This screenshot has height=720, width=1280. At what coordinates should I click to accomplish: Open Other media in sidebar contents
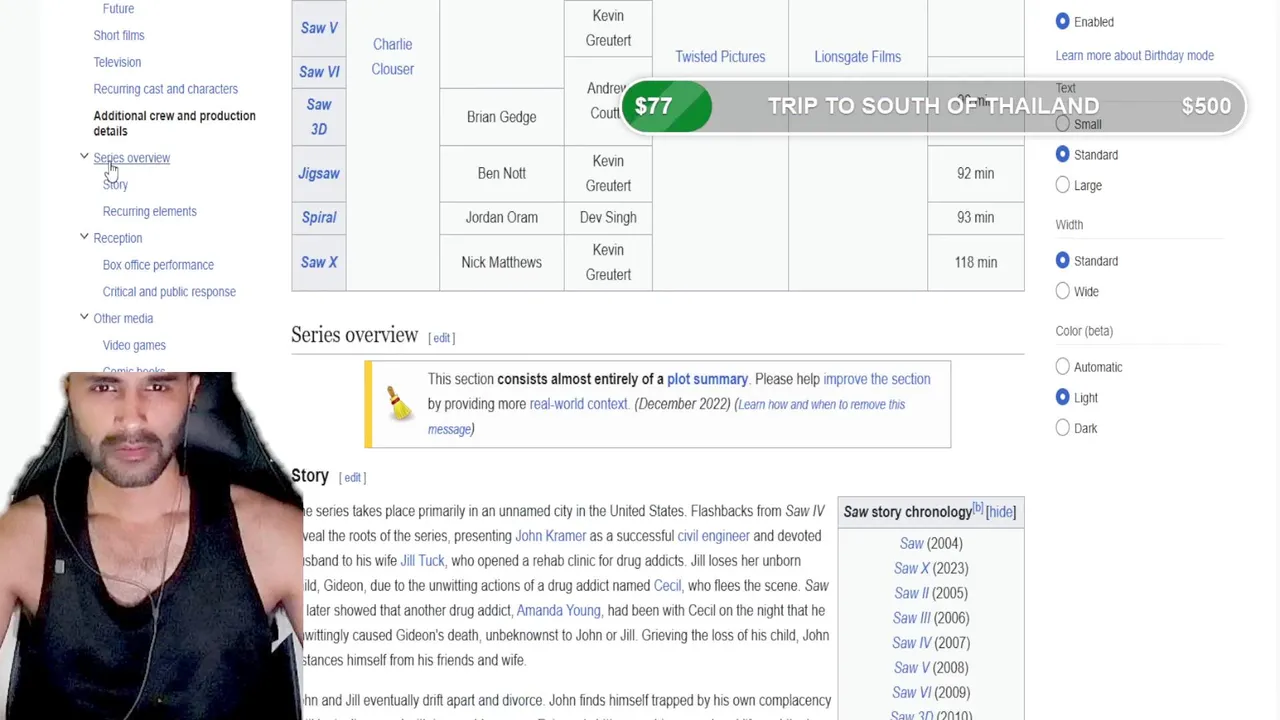click(123, 318)
